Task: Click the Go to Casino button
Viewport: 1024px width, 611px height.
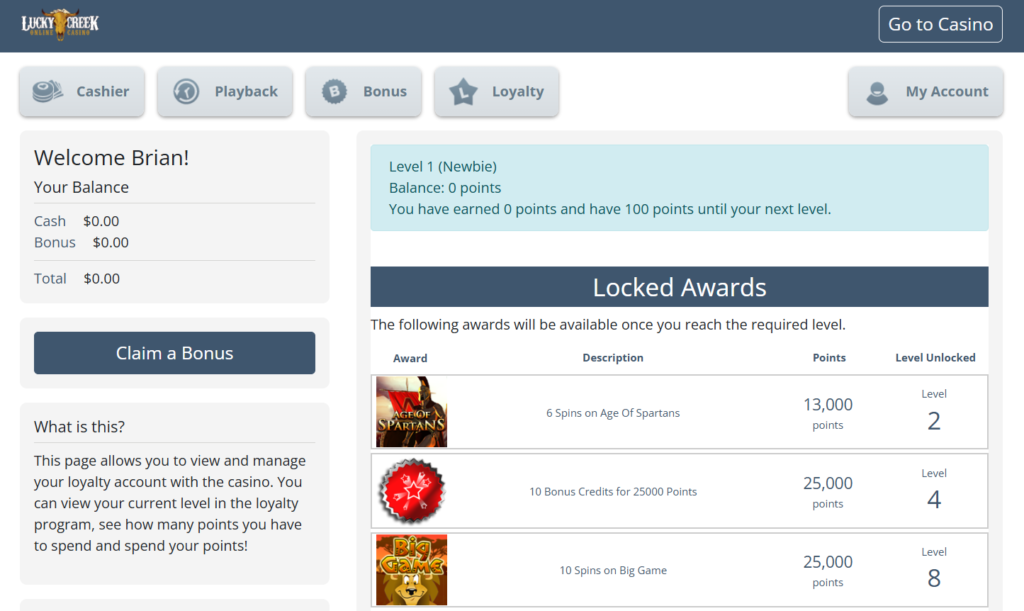Action: pos(940,24)
